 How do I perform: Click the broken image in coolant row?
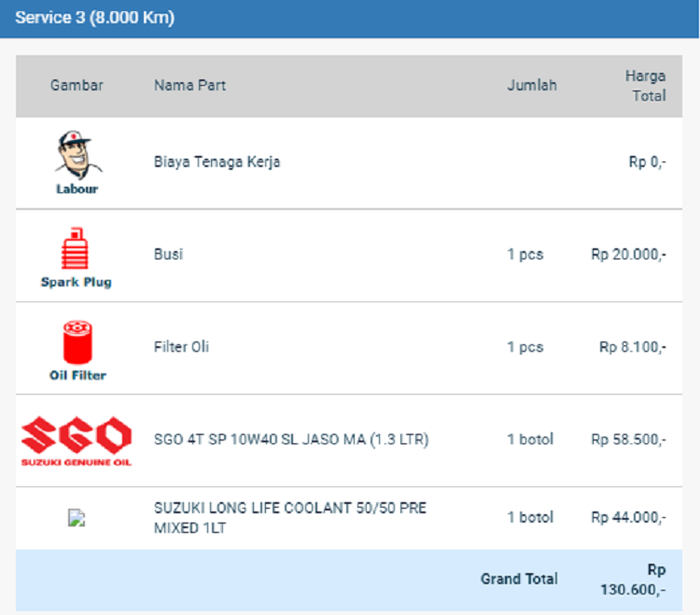76,518
